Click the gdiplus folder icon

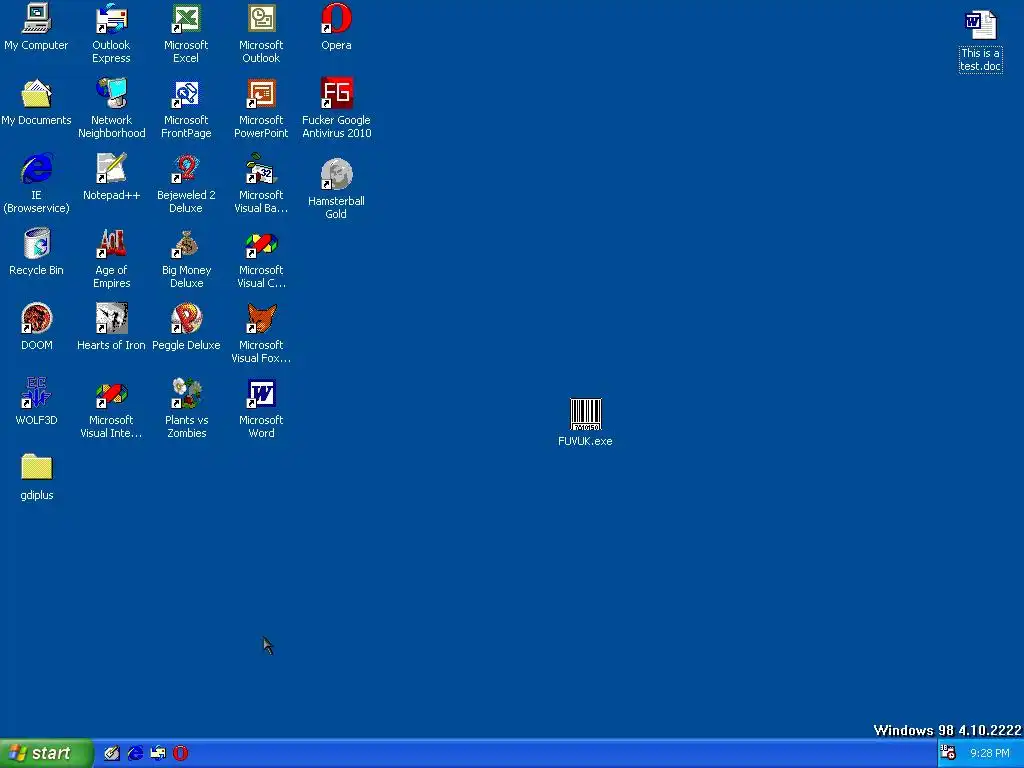point(37,468)
